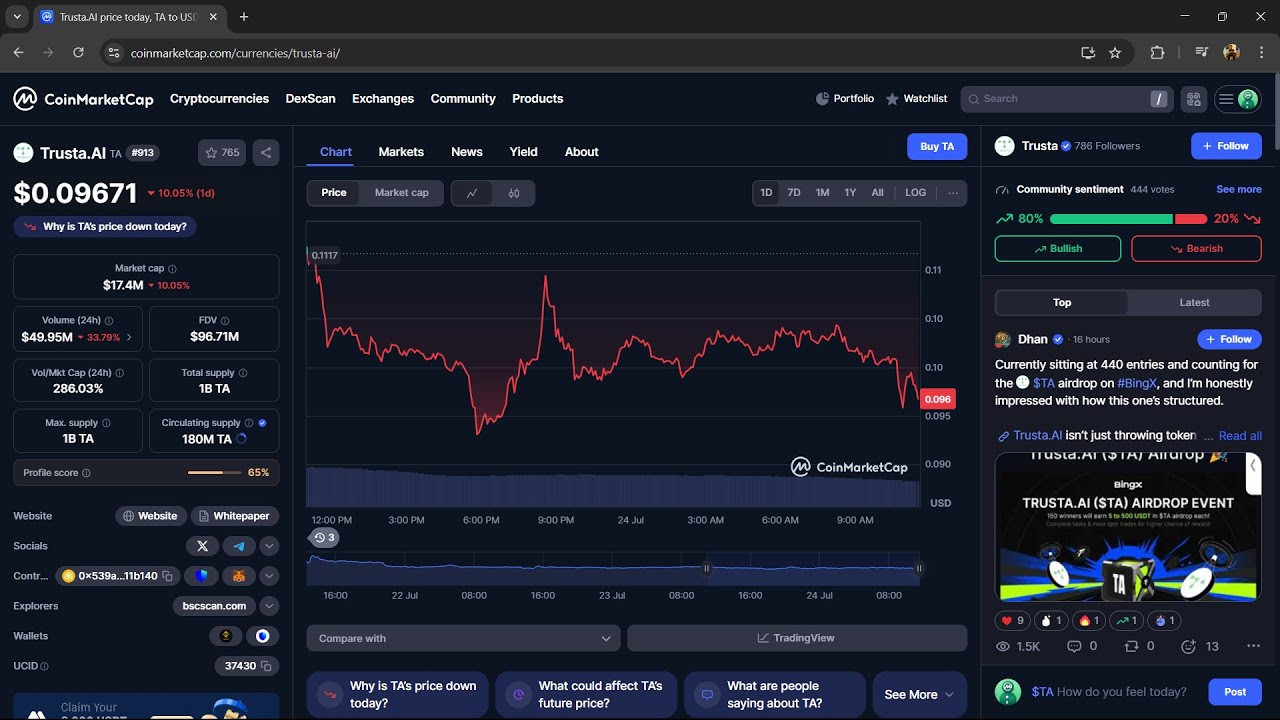This screenshot has height=720, width=1280.
Task: Open X (Twitter) social link
Action: click(202, 546)
